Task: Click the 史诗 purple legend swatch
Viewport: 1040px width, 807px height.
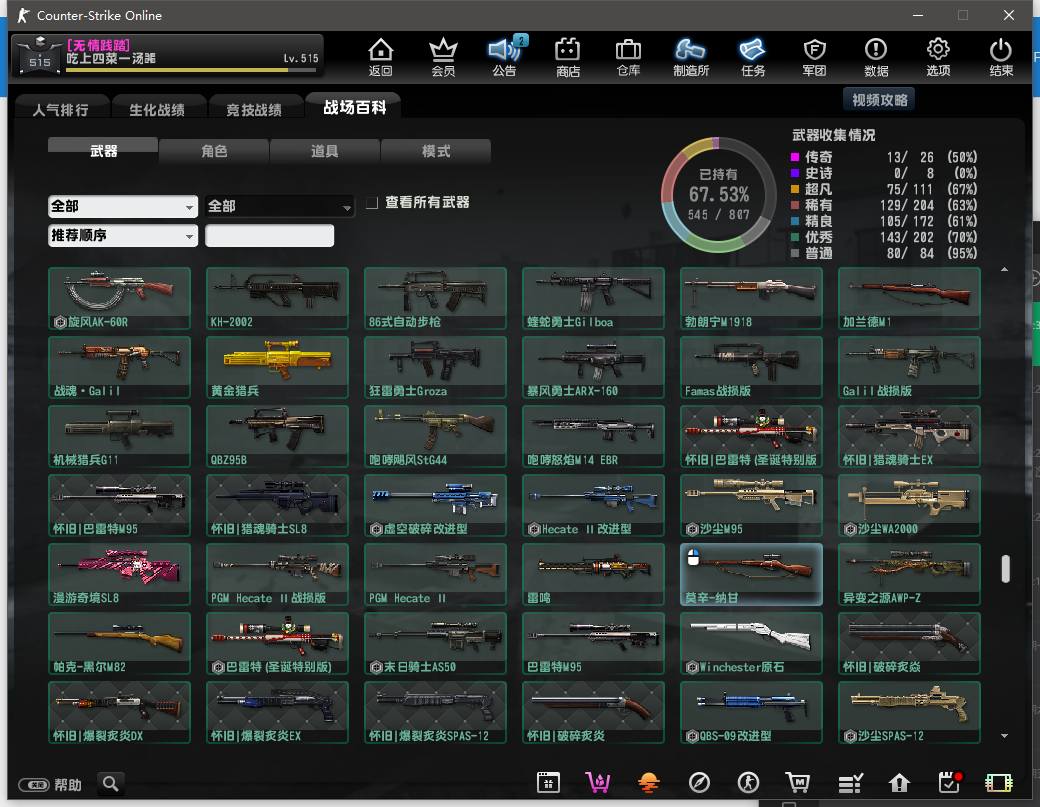Action: click(795, 173)
